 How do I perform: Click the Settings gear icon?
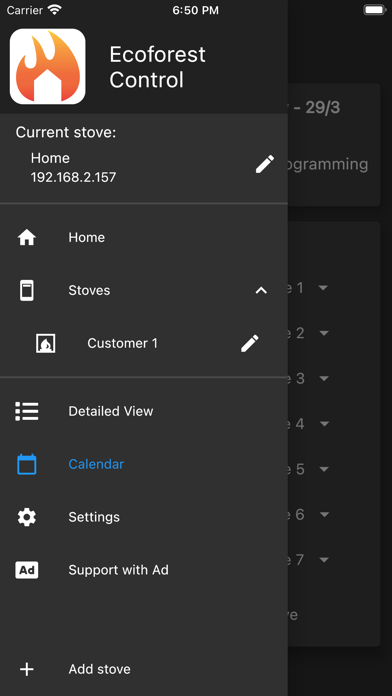pos(27,517)
